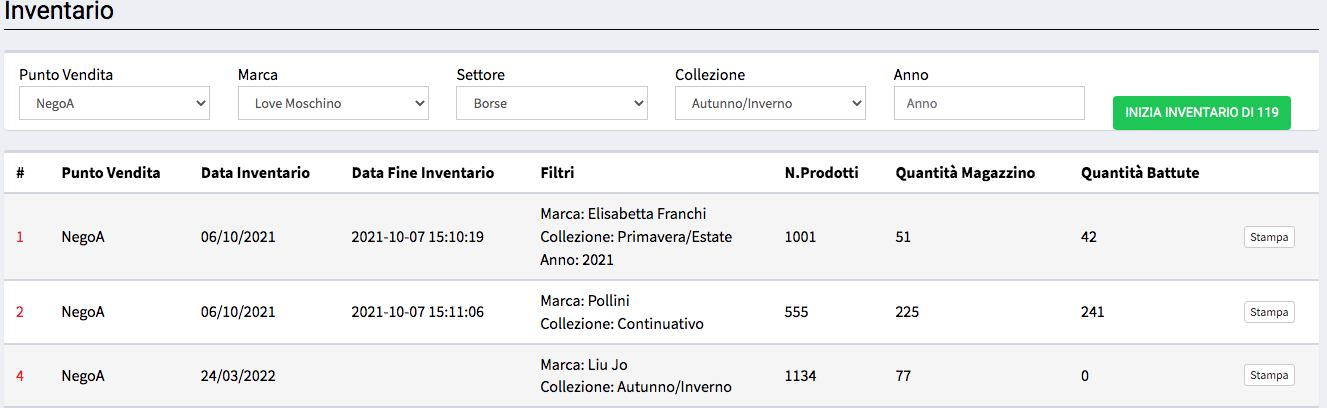Click the Quantità Magazzino column header
The height and width of the screenshot is (408, 1327).
coord(965,173)
